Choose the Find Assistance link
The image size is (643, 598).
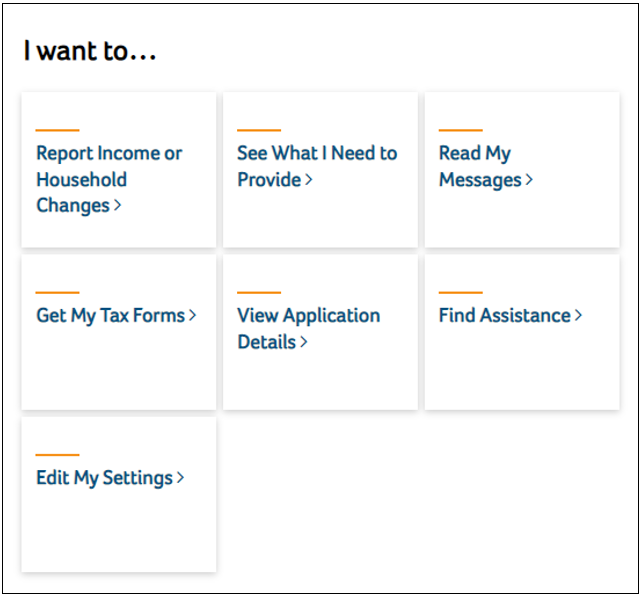504,316
